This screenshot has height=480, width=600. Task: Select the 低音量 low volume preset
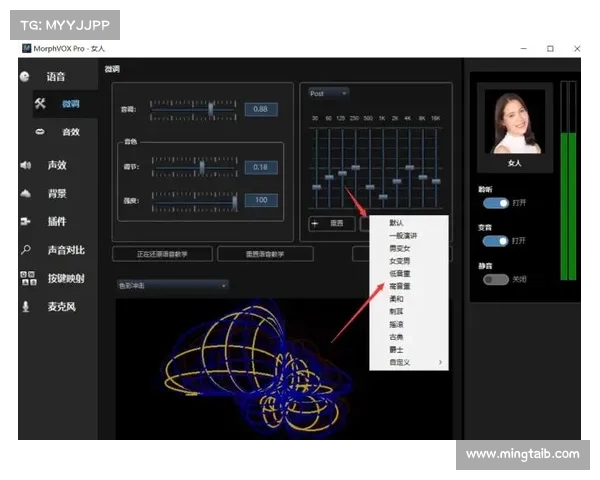click(x=409, y=273)
